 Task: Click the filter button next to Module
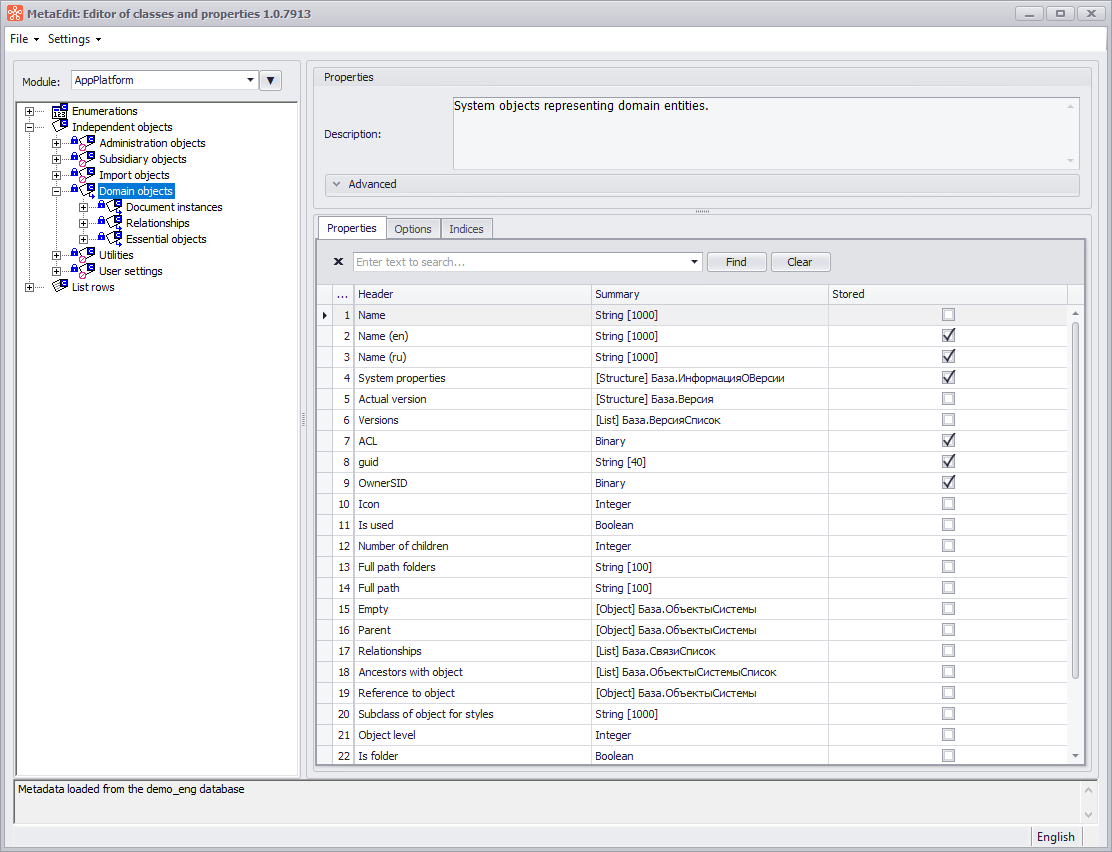click(x=270, y=81)
